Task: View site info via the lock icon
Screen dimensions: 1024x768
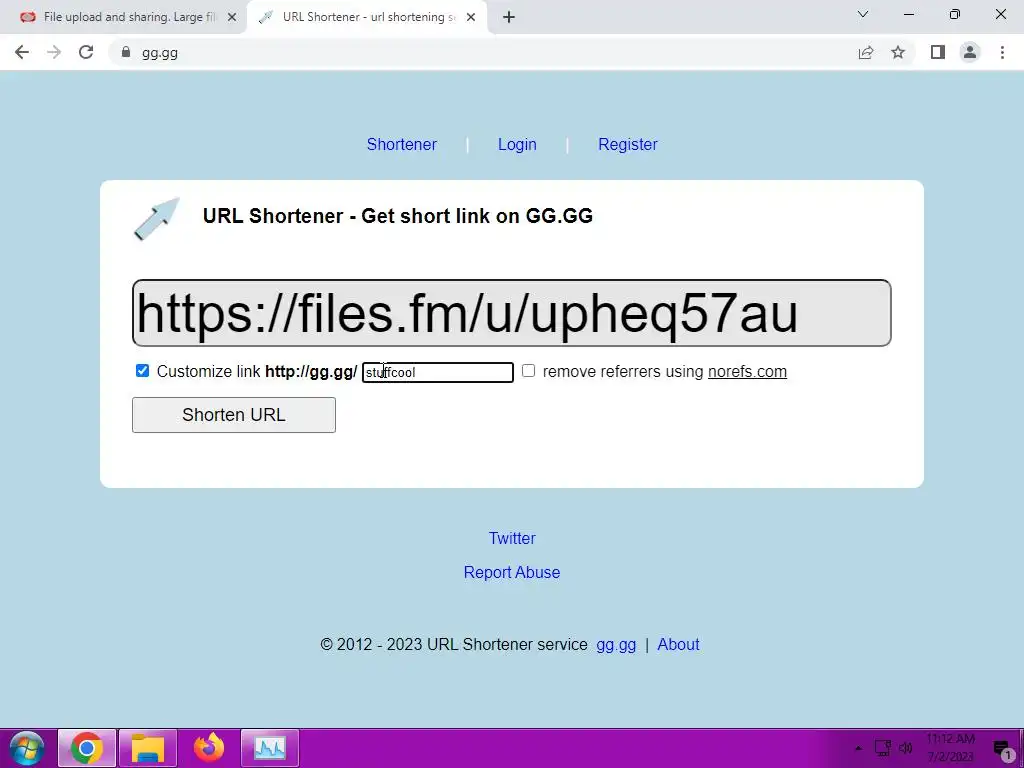Action: (125, 52)
